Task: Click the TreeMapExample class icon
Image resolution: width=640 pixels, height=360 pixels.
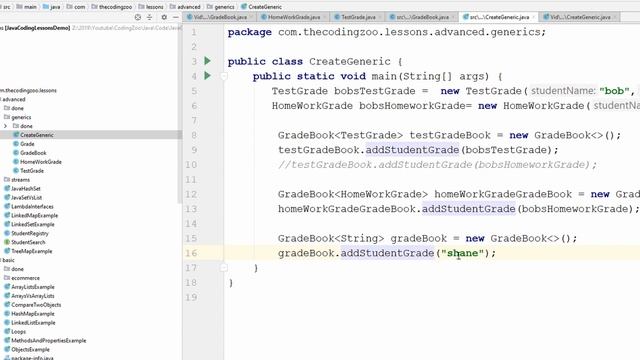Action: click(7, 251)
